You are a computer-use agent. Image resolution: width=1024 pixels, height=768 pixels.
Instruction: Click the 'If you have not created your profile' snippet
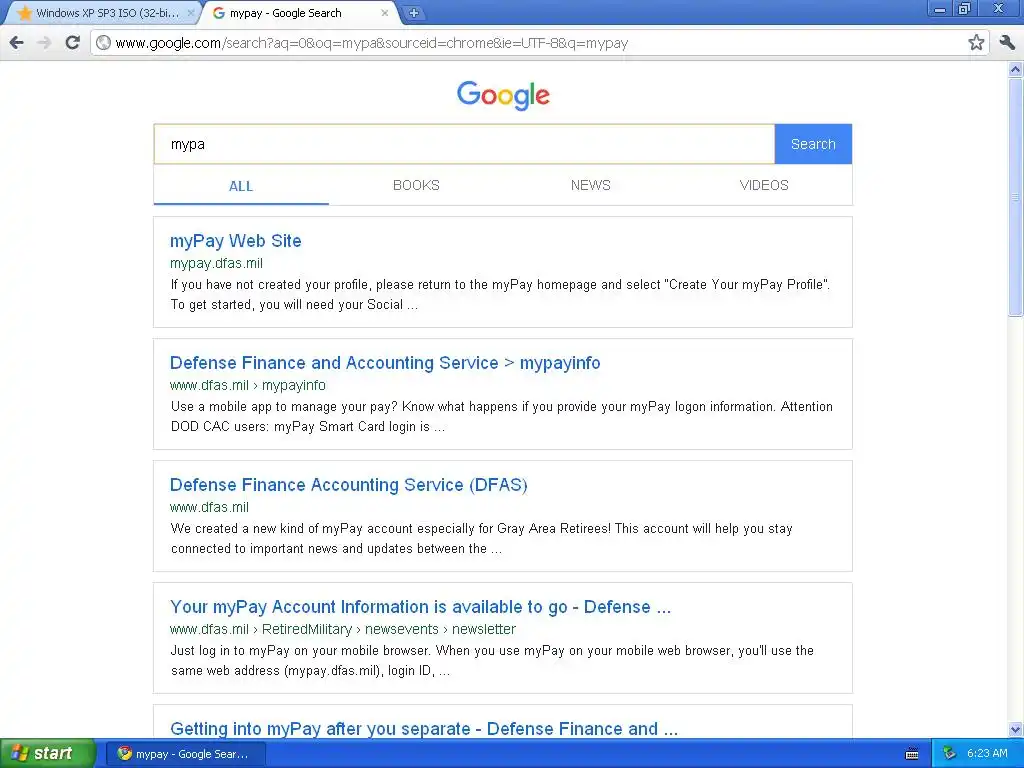(x=500, y=295)
